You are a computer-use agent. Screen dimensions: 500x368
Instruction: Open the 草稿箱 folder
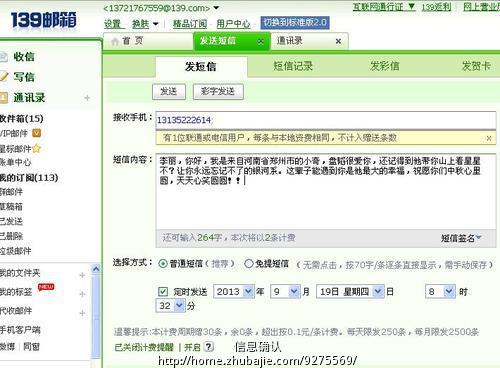pos(11,207)
